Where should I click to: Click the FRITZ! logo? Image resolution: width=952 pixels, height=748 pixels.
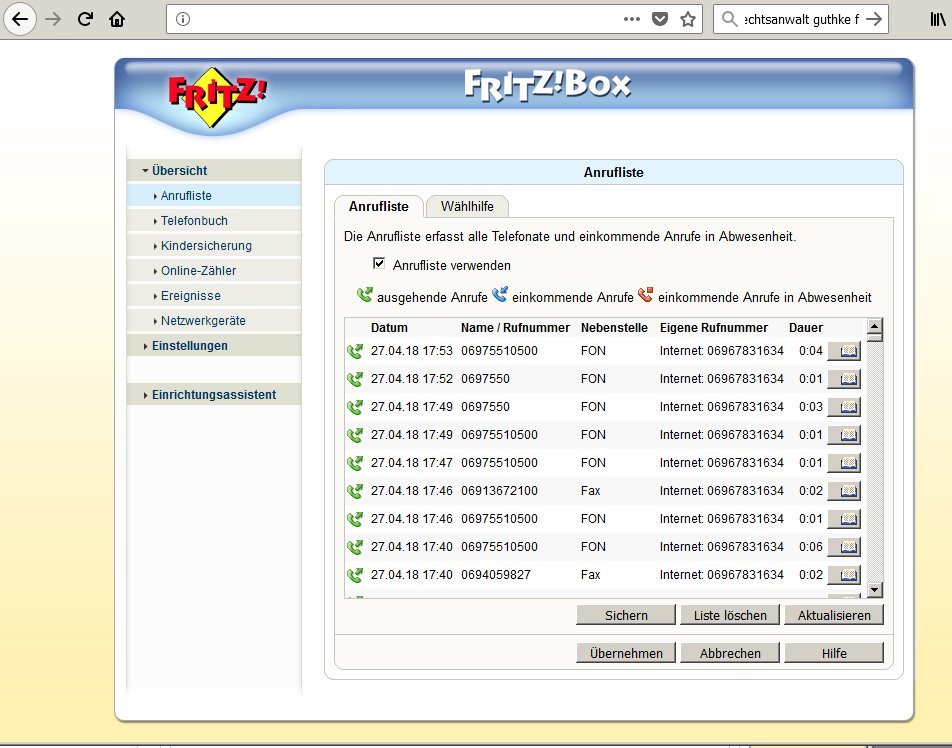(x=217, y=97)
